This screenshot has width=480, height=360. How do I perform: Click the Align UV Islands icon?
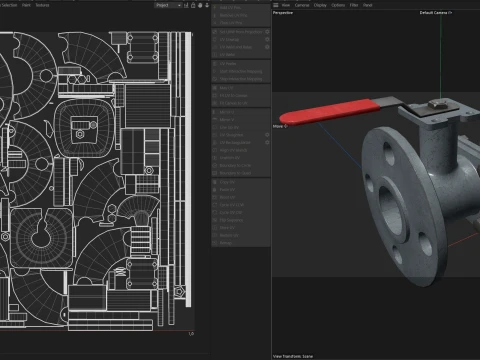coord(215,150)
